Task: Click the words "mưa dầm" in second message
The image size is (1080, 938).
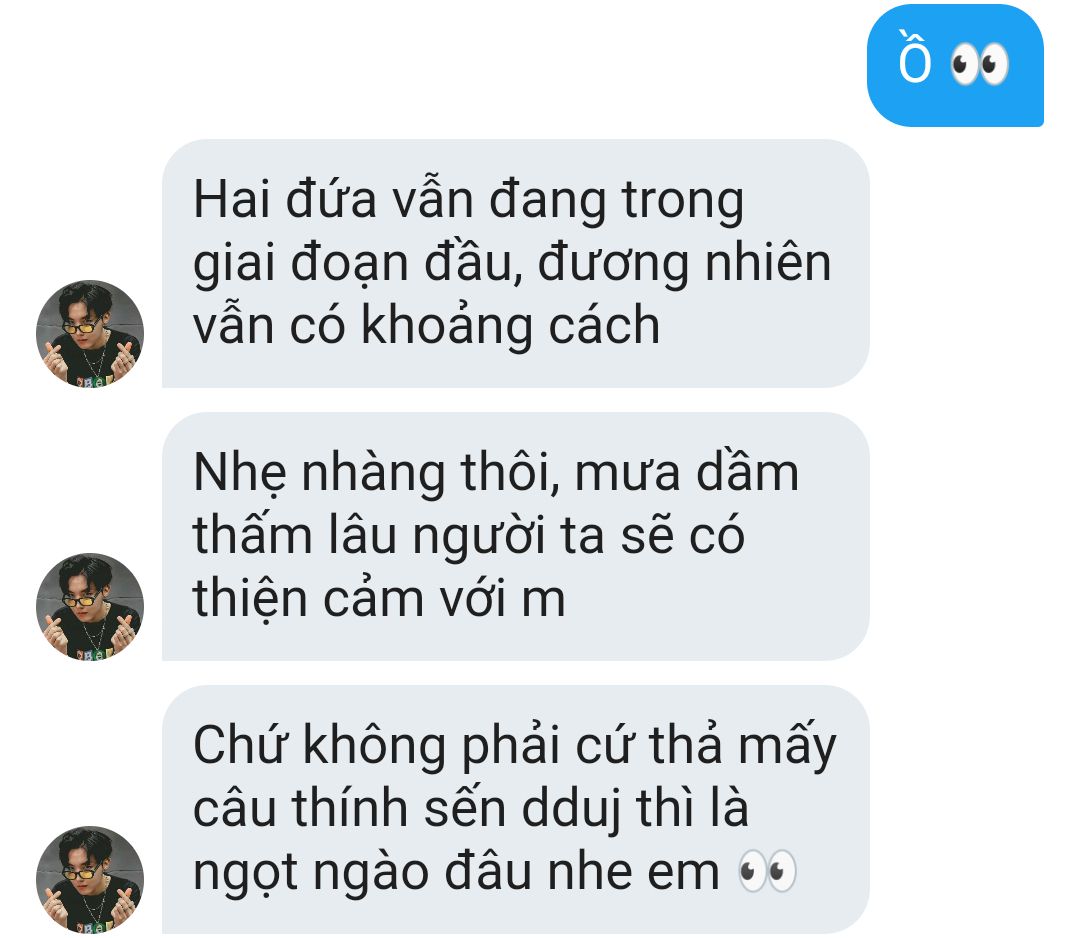Action: tap(686, 472)
